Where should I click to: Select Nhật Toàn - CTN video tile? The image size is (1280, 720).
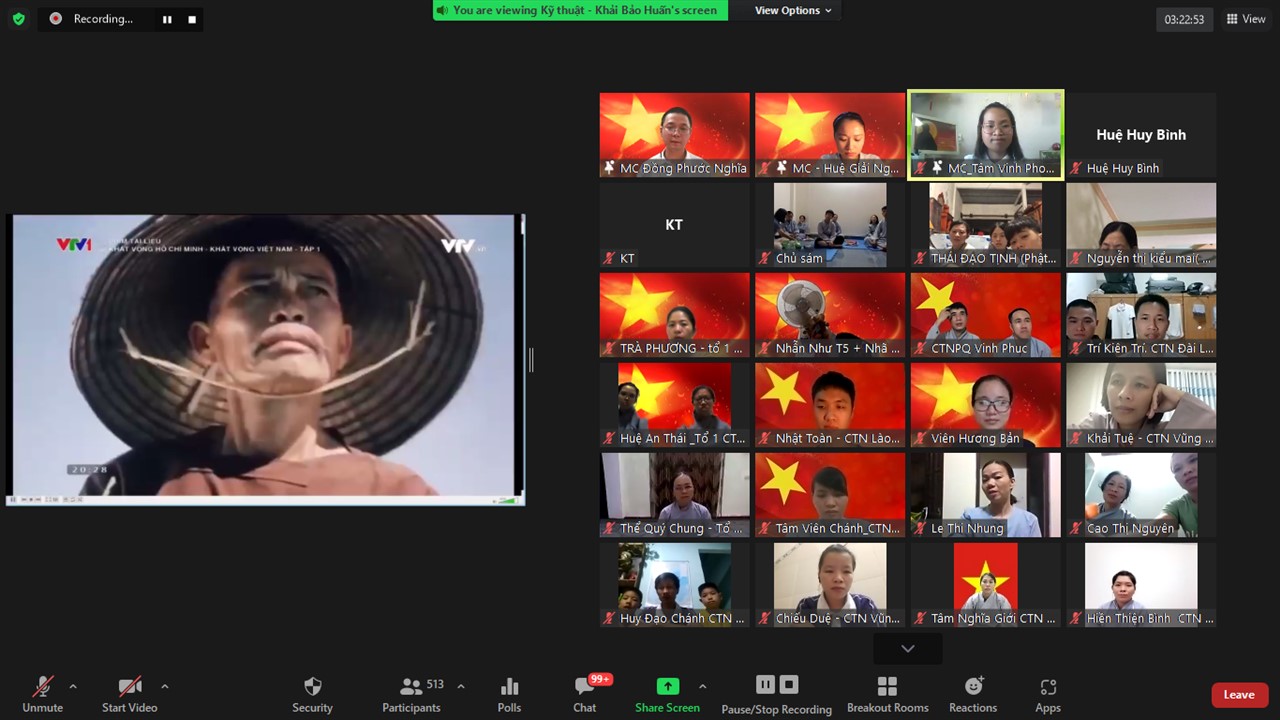(x=830, y=405)
